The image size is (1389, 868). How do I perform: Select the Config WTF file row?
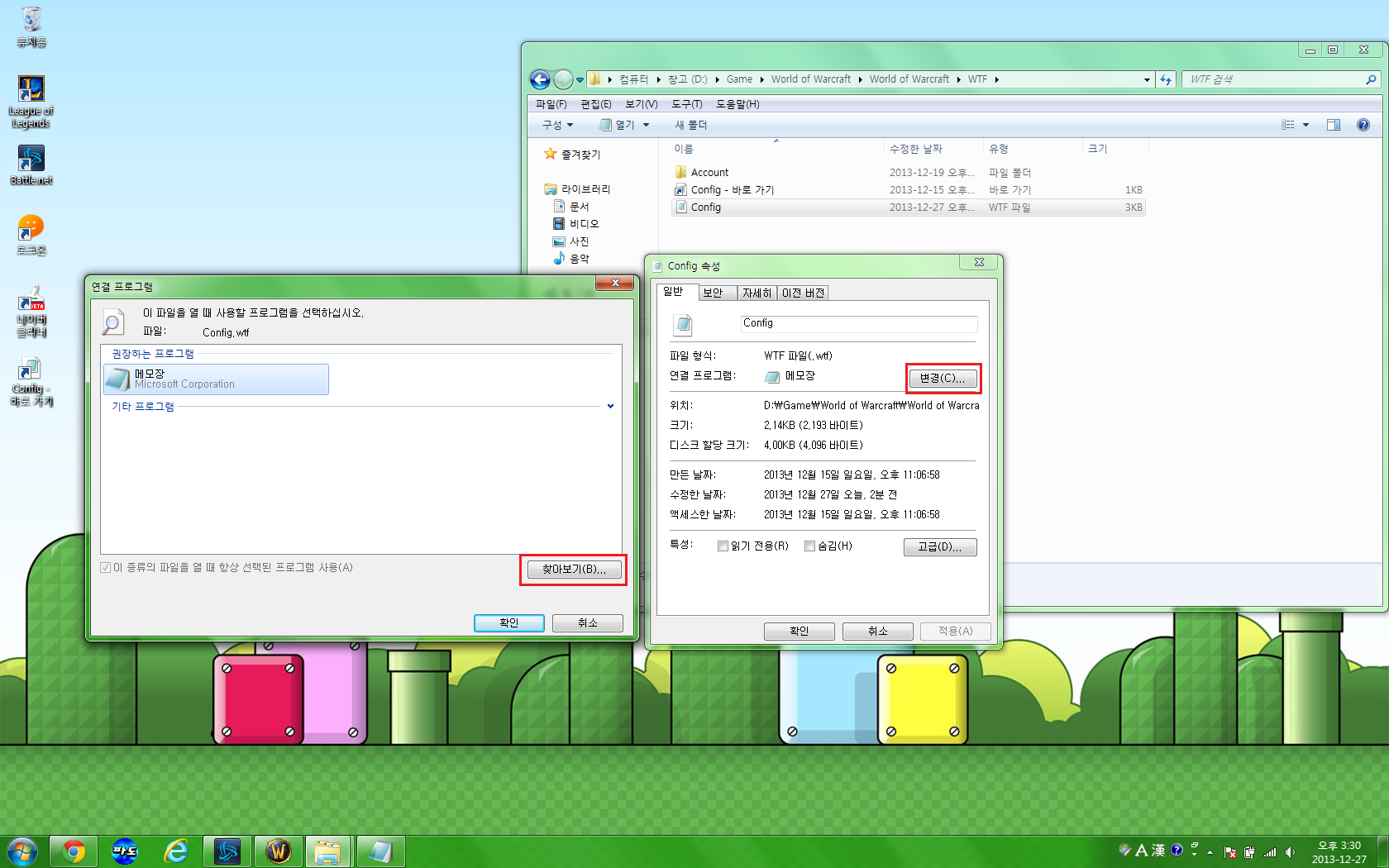[x=909, y=207]
